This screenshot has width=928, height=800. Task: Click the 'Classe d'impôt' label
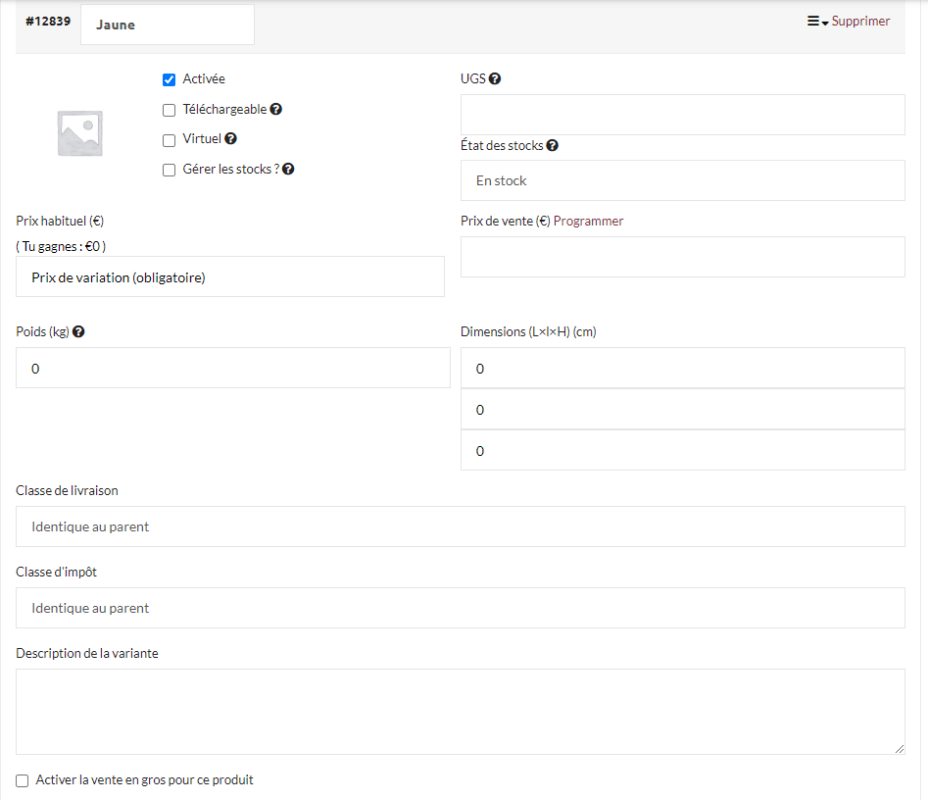point(56,572)
